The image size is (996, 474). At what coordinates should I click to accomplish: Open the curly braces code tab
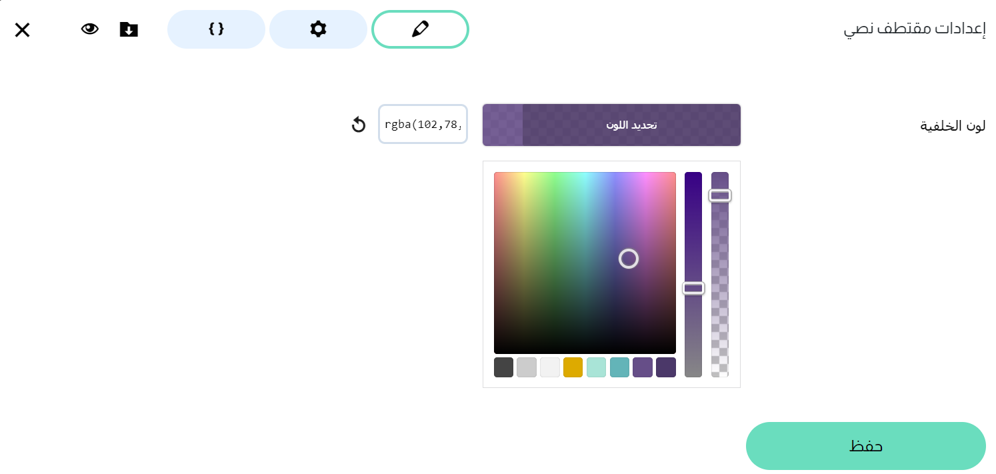pyautogui.click(x=216, y=29)
